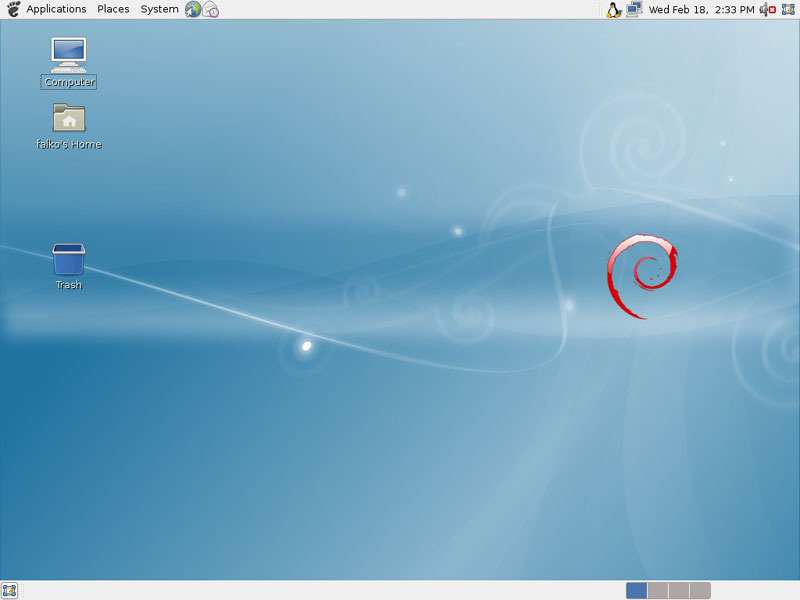Launch the web browser globe icon
800x600 pixels.
click(193, 9)
